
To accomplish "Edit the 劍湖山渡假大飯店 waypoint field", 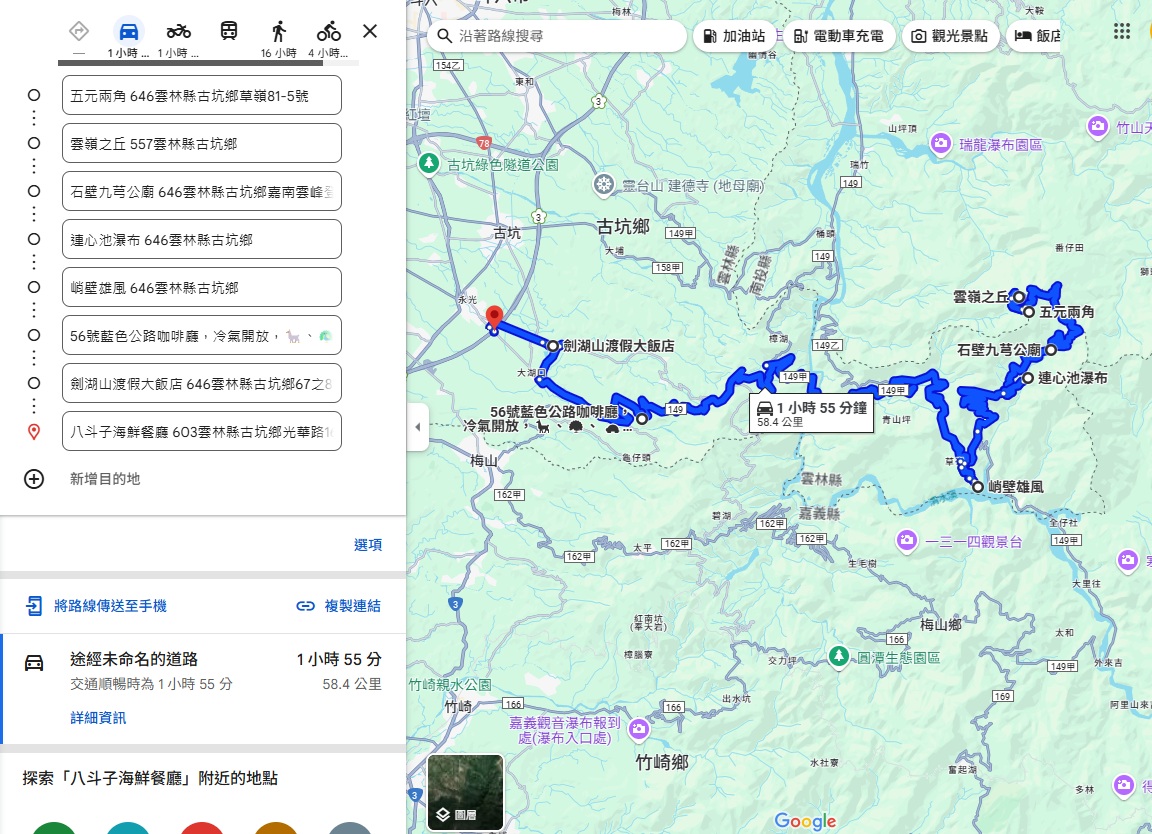I will pos(202,384).
